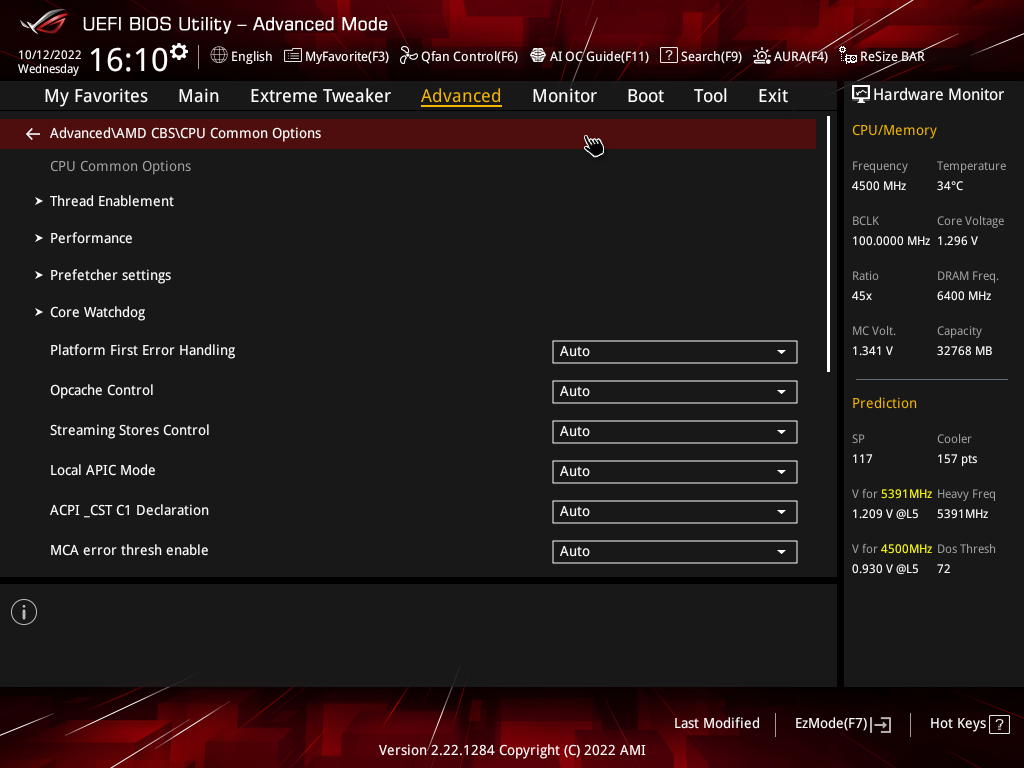Open the Tool tab
The image size is (1024, 768).
tap(710, 96)
